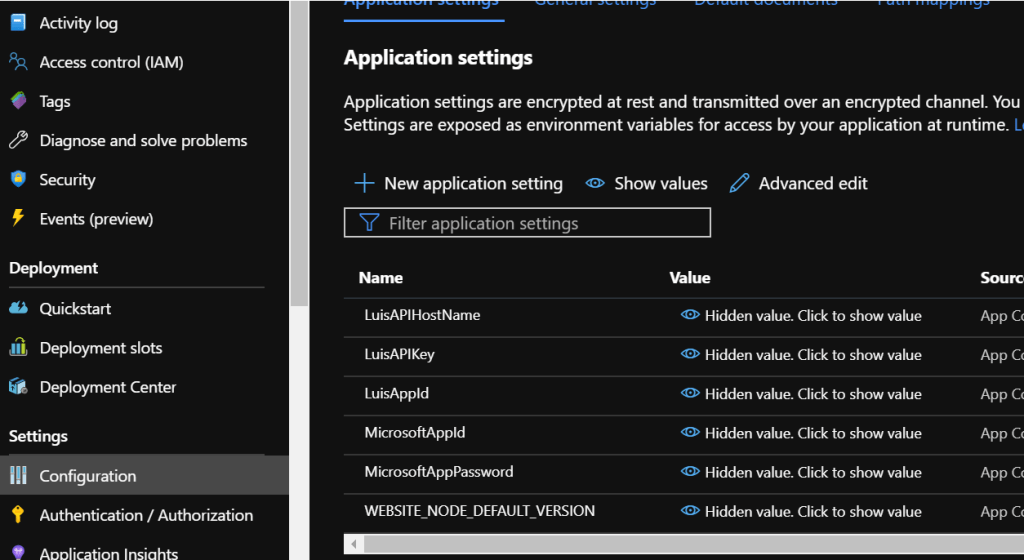Viewport: 1024px width, 560px height.
Task: Open Application Insights from the sidebar
Action: pos(108,552)
